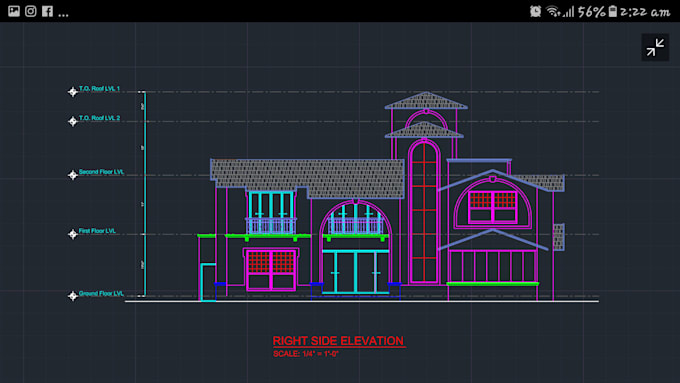Tap the battery status icon
This screenshot has height=383, width=680.
coord(612,11)
